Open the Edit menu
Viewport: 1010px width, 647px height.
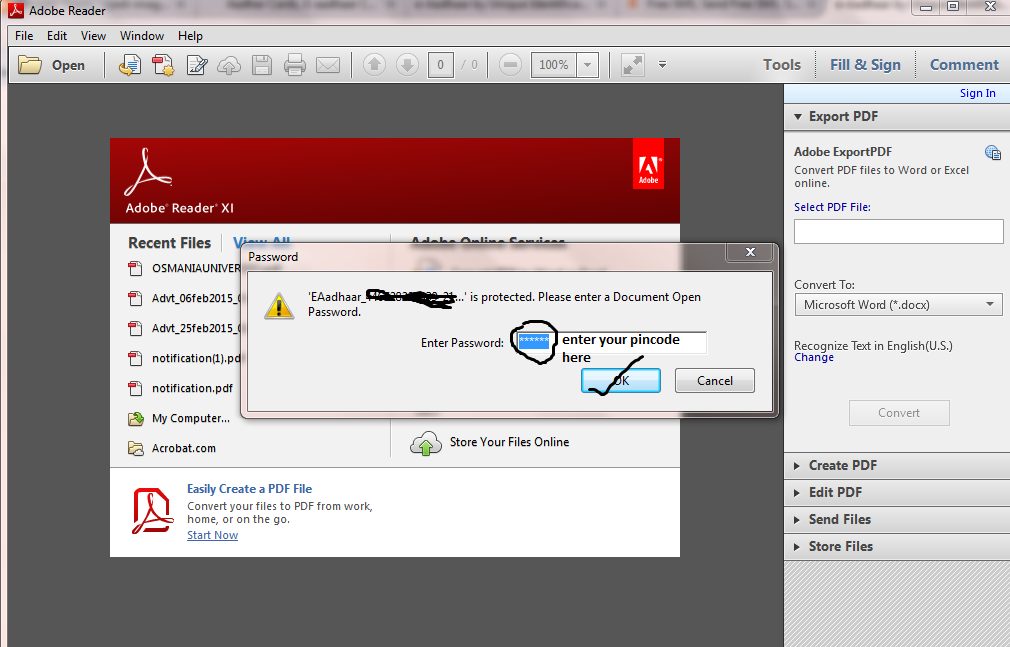point(57,36)
